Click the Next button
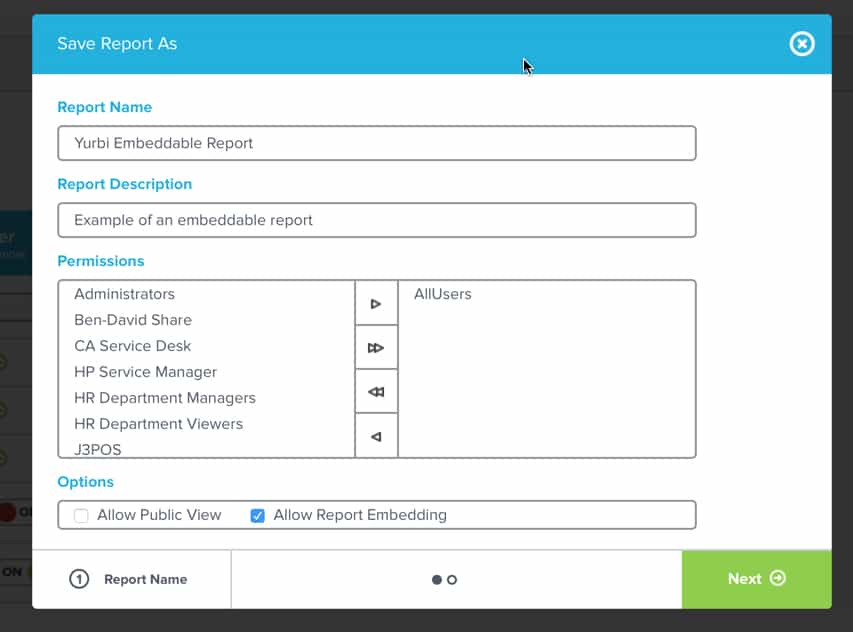853x632 pixels. pos(756,579)
